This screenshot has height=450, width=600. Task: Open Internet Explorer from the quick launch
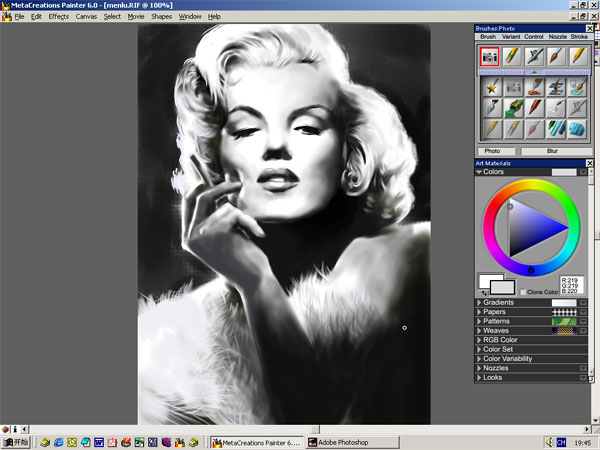pos(59,443)
